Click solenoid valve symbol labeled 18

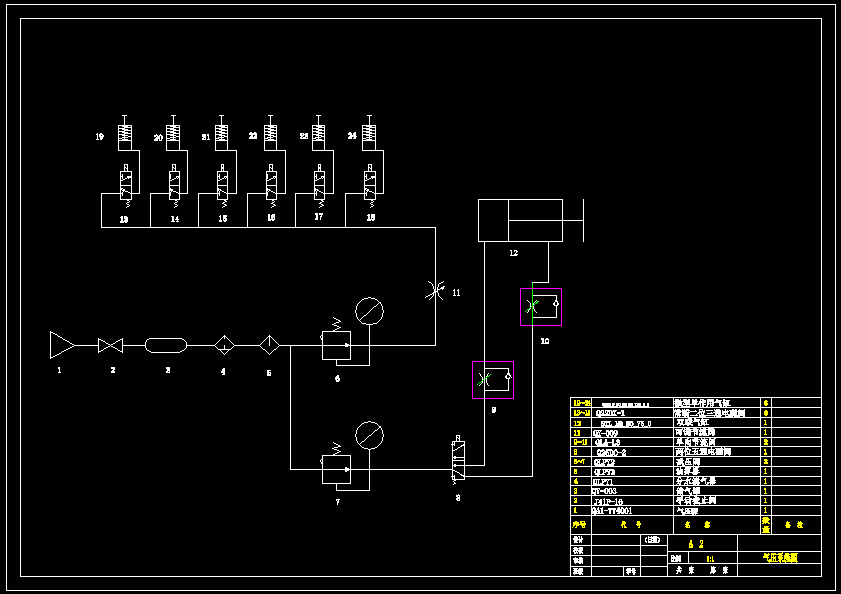click(370, 187)
